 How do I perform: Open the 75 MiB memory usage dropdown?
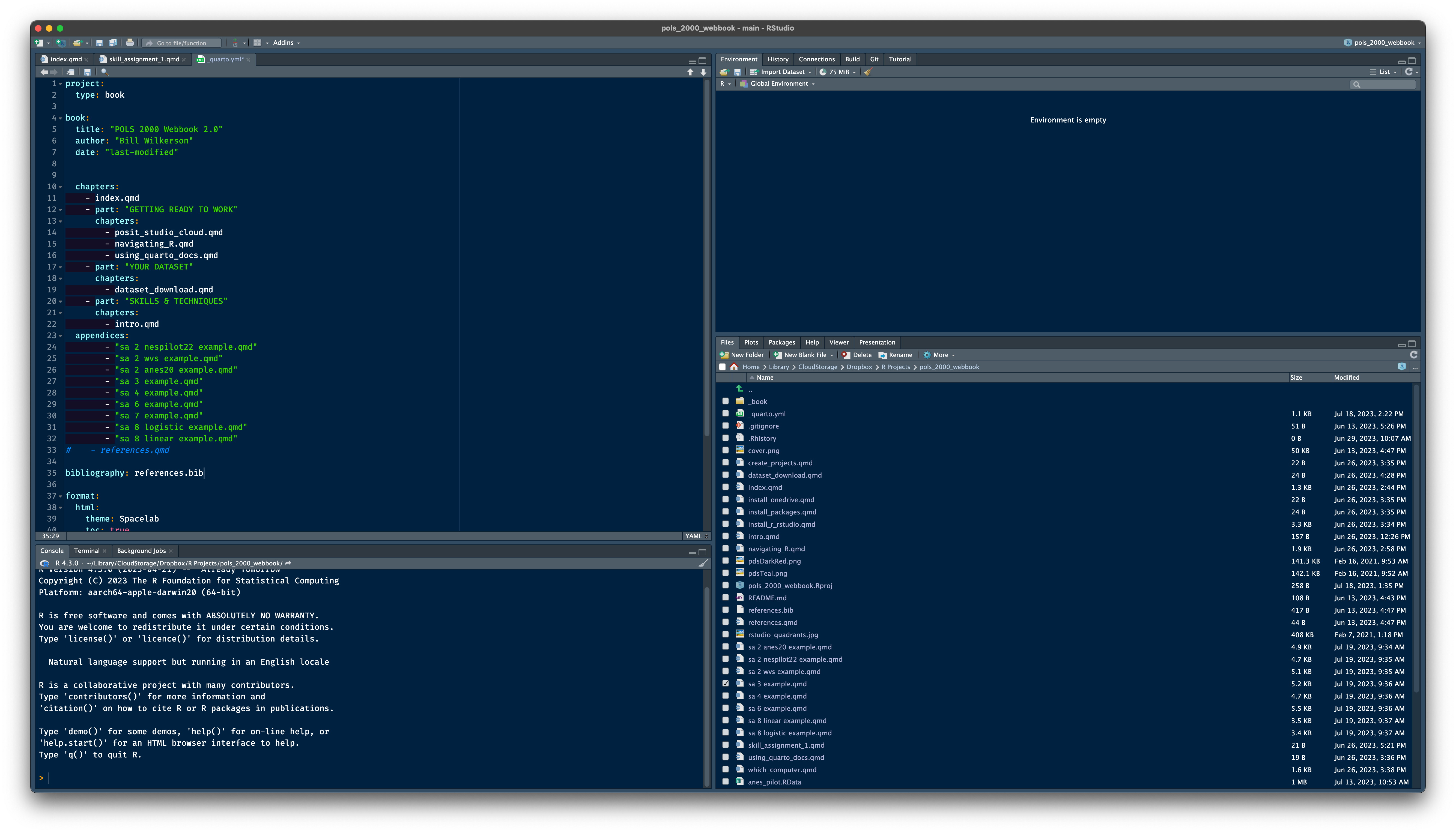(x=837, y=72)
